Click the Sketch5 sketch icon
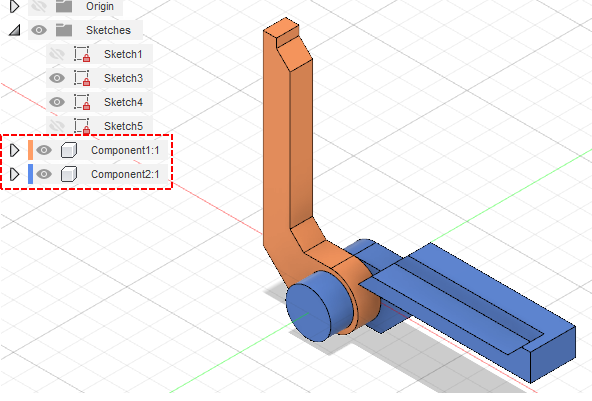 (82, 125)
